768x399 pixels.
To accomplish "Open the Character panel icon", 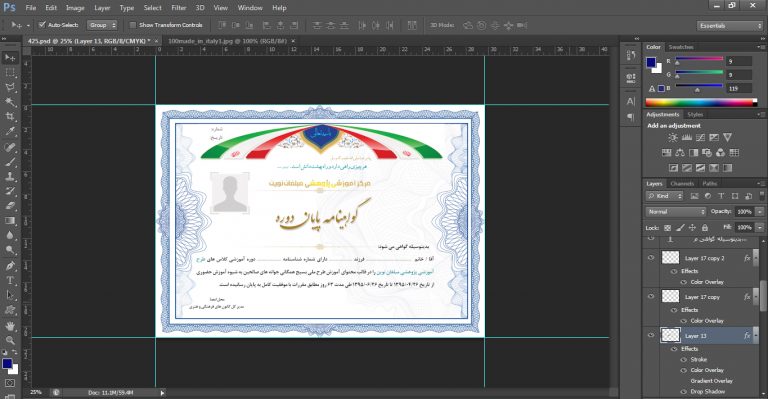I will 631,101.
